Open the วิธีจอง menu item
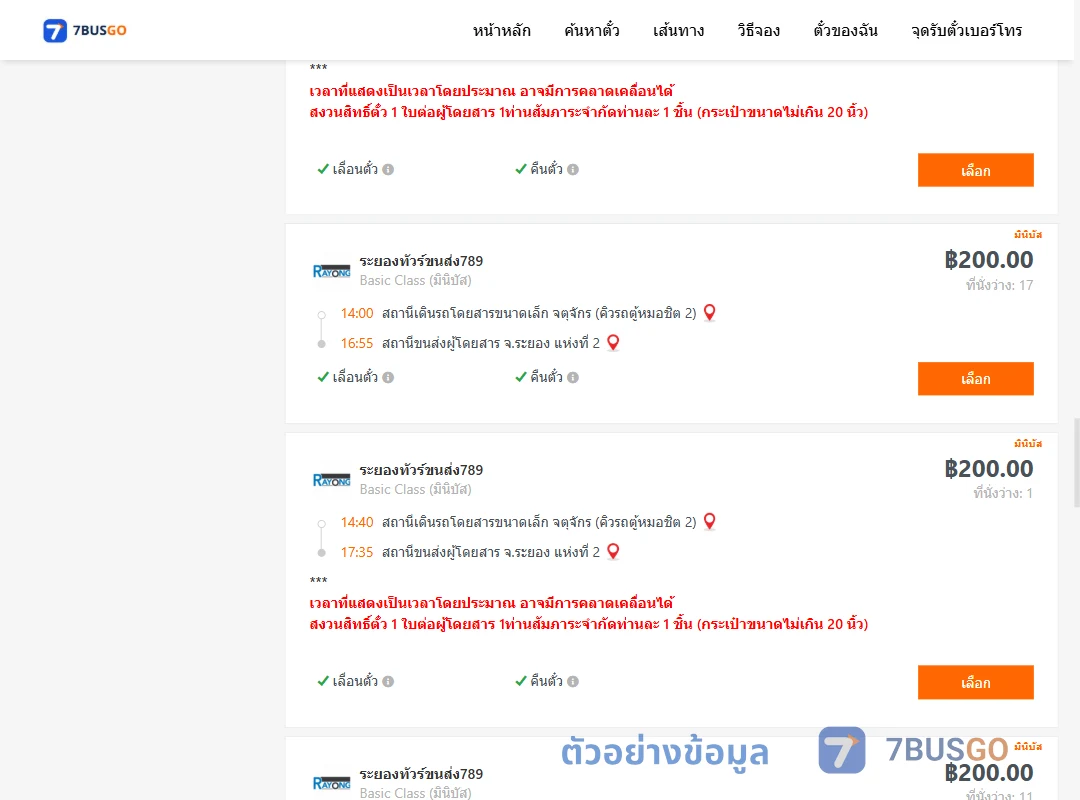The image size is (1080, 800). click(758, 30)
